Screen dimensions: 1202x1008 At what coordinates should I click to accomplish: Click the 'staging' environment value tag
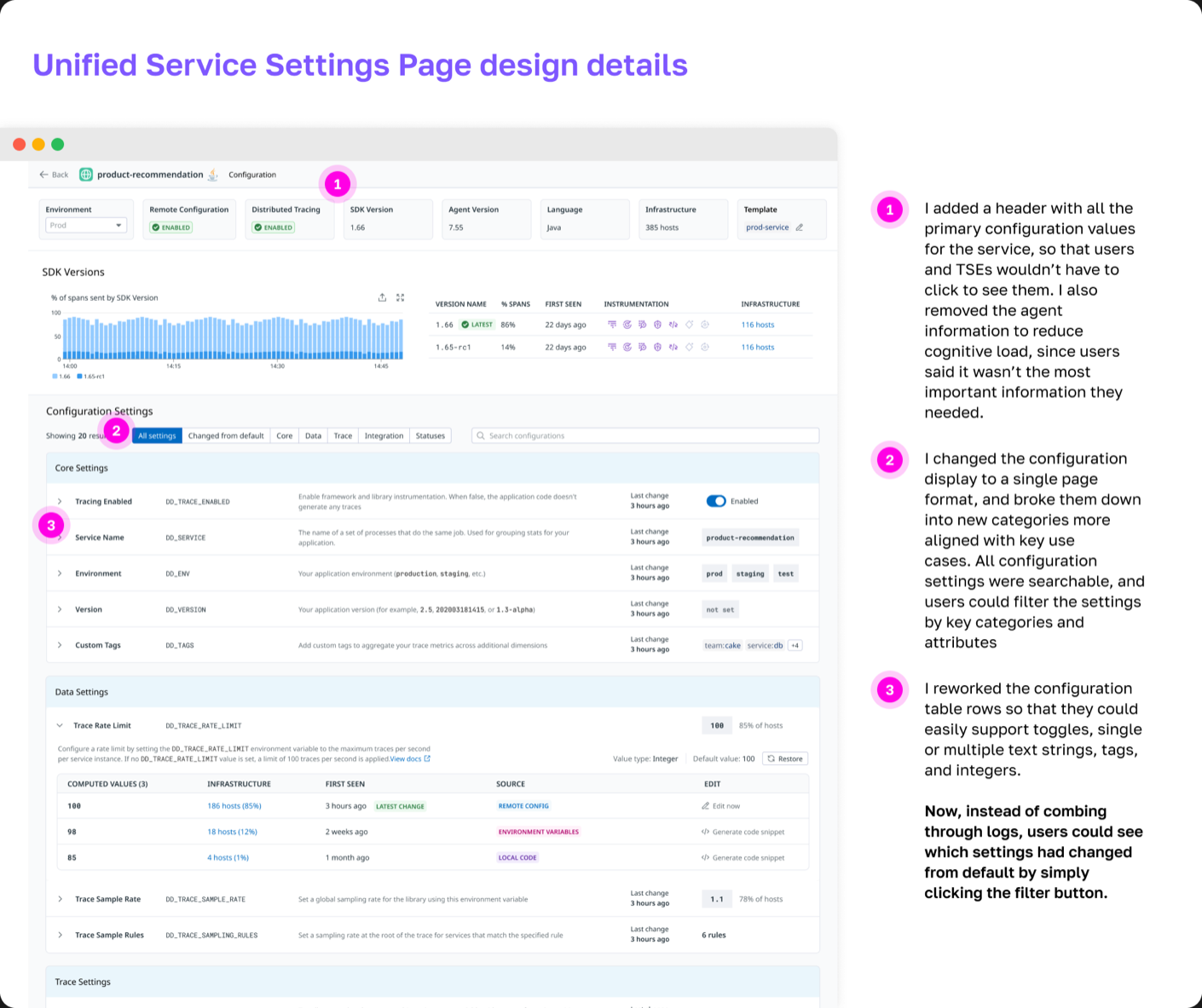[x=750, y=573]
